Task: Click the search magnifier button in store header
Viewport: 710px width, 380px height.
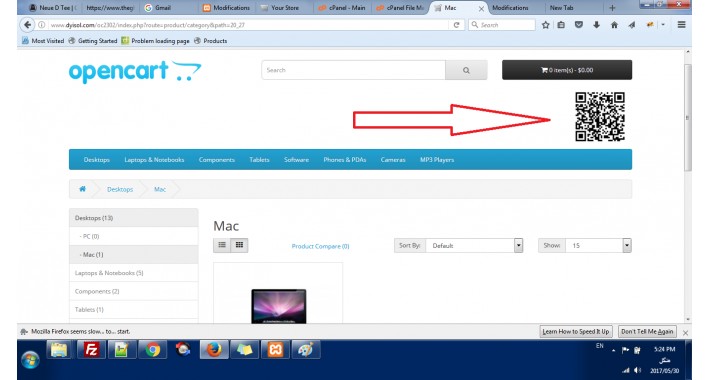Action: [466, 70]
